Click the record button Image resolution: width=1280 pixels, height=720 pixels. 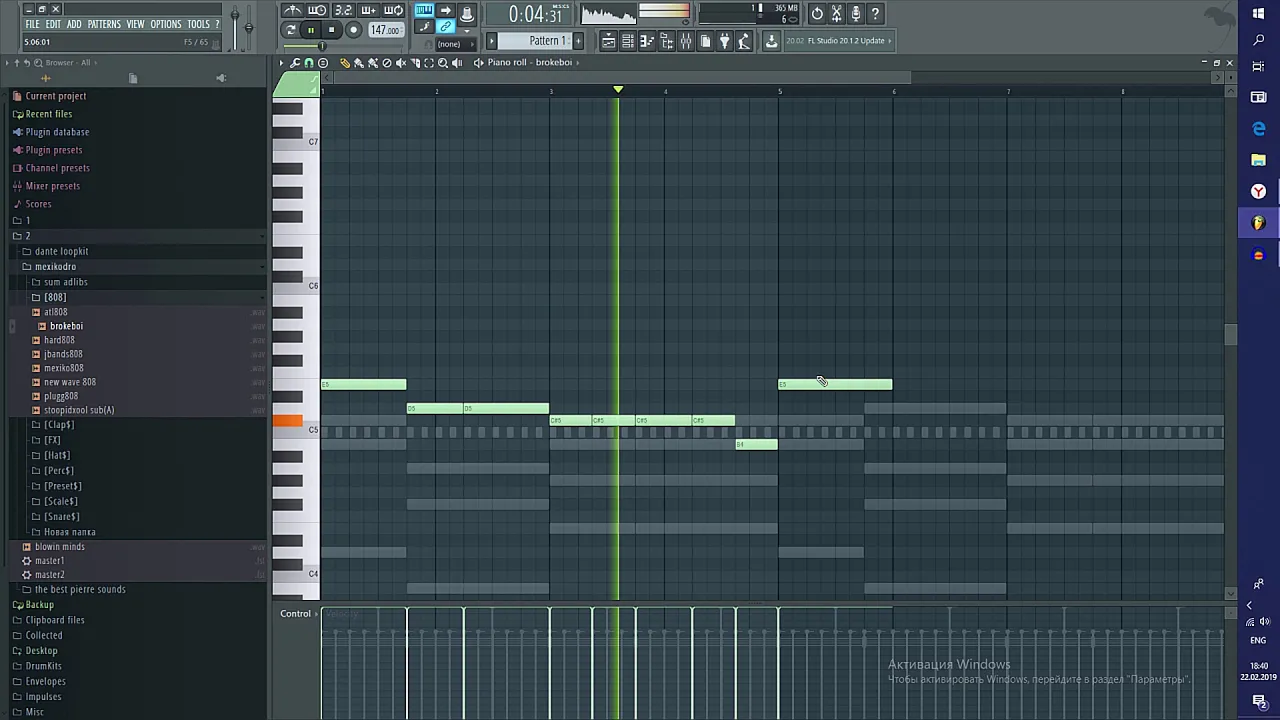pos(353,30)
